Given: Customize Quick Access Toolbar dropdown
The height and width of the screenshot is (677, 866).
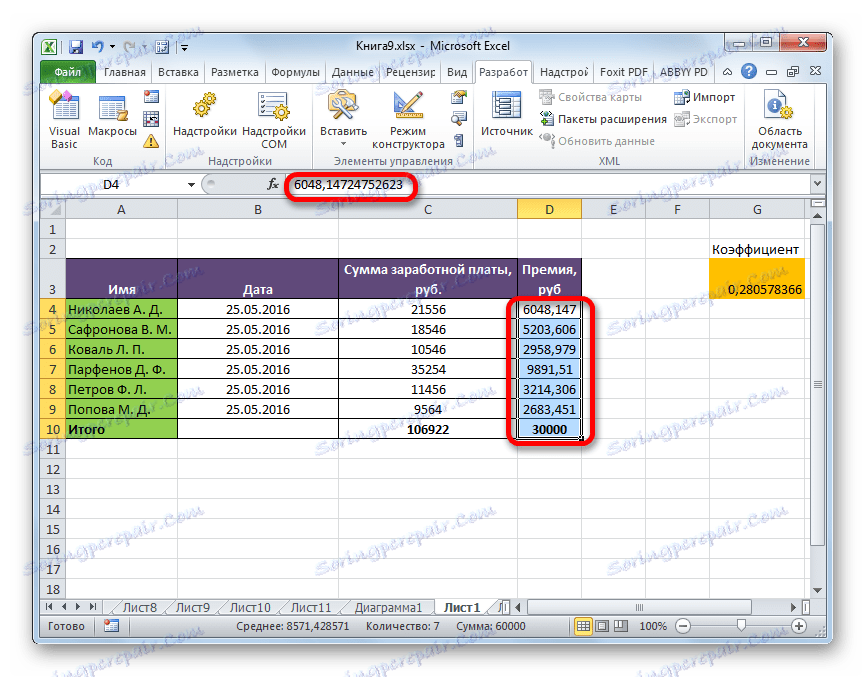Looking at the screenshot, I should (184, 48).
